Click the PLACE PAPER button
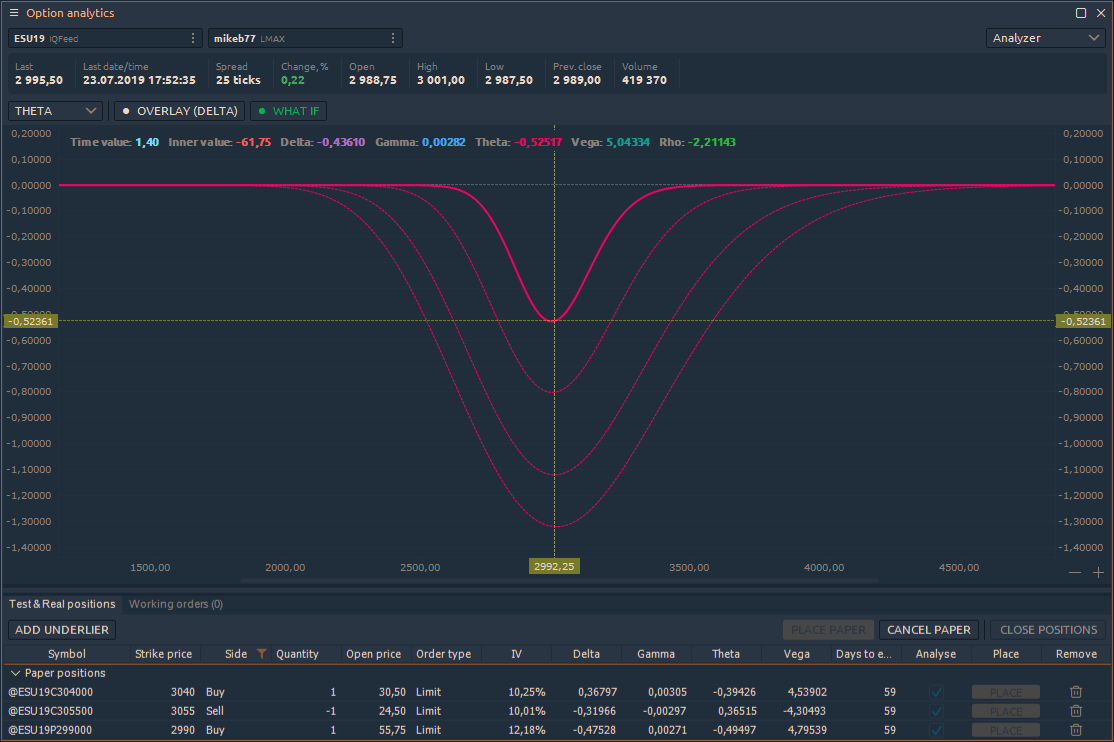 828,630
